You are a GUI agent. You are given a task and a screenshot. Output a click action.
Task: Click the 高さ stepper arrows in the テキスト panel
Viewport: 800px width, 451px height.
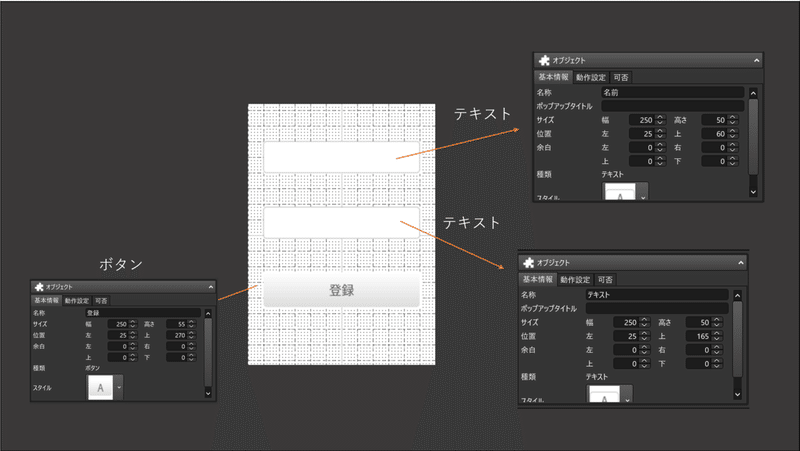[717, 322]
